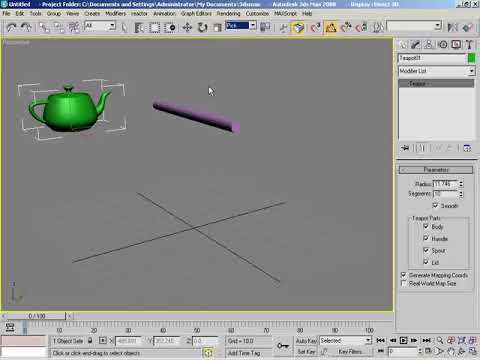Screen dimensions: 480x360
Task: Select the Teapot entry in the modifier stack
Action: tap(436, 83)
